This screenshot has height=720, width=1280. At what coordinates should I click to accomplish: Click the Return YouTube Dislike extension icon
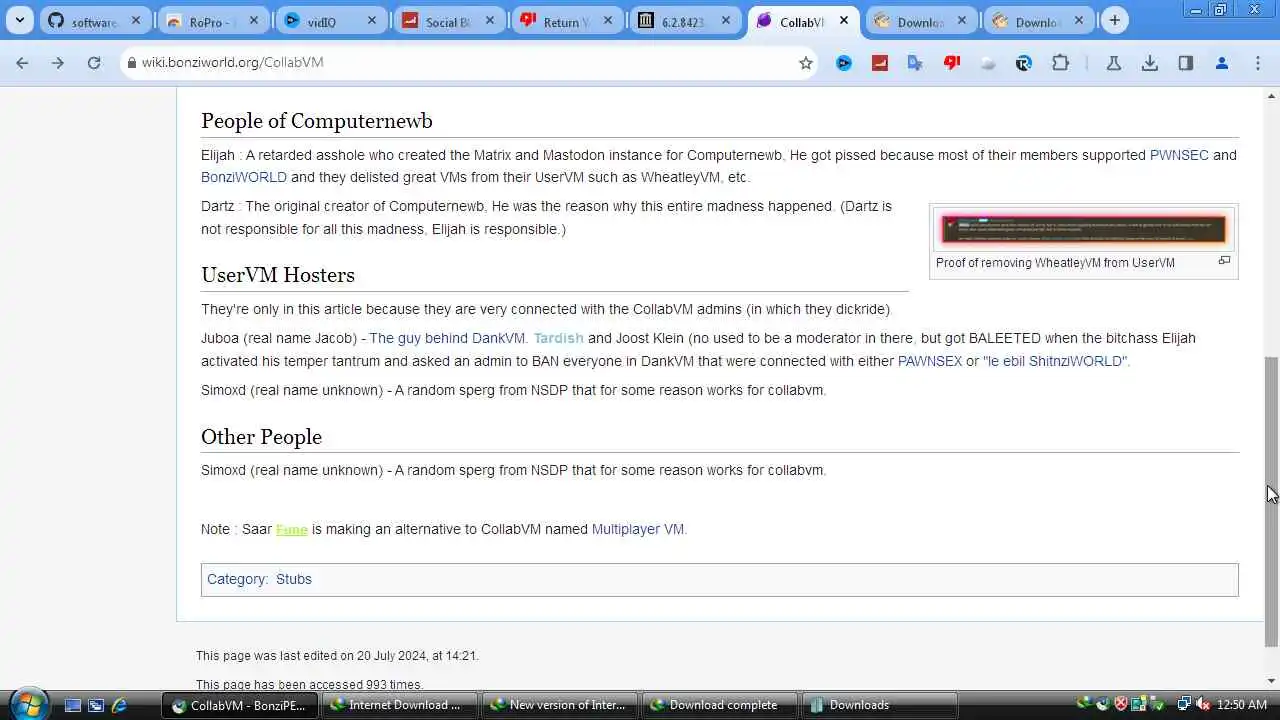[952, 62]
